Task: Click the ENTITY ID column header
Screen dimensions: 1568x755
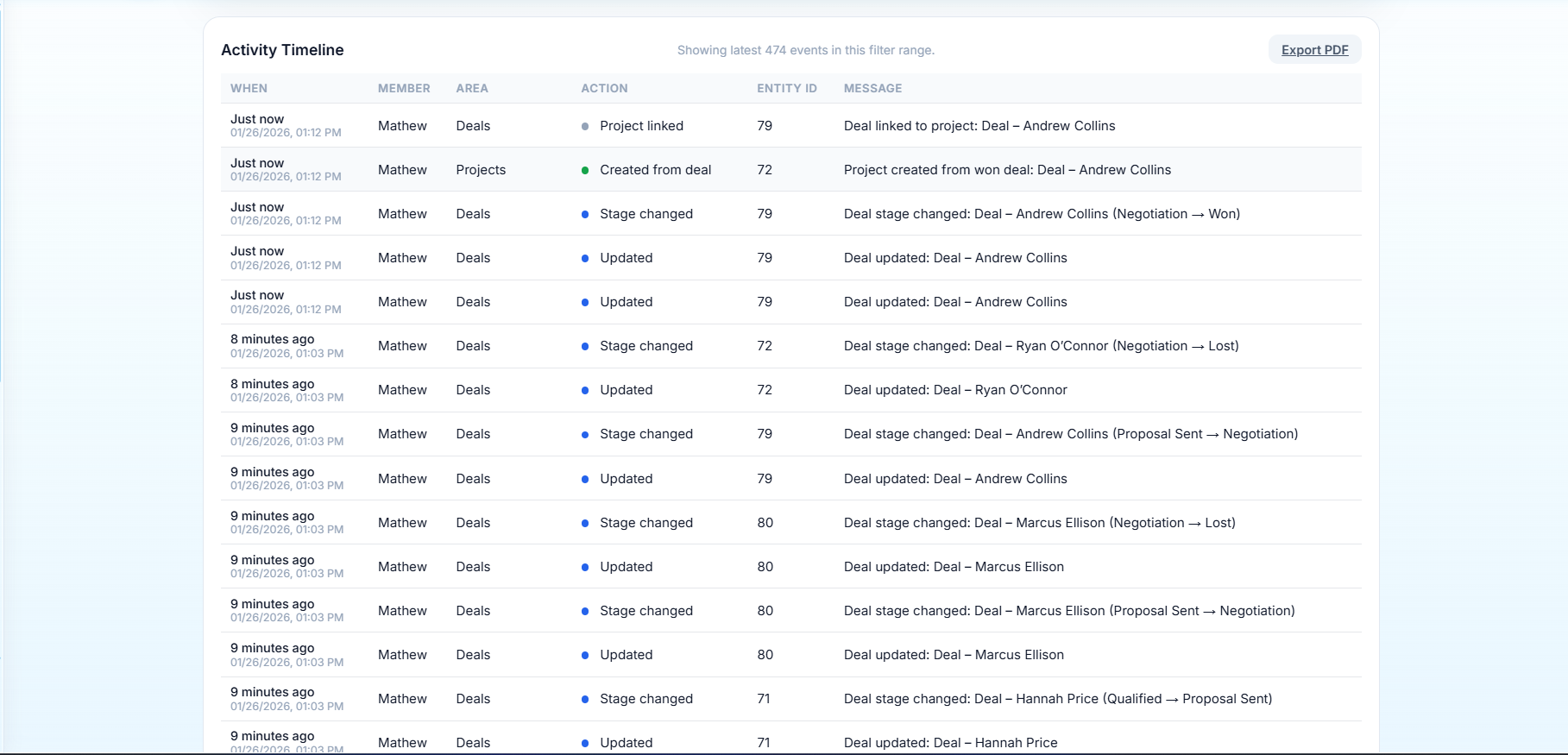Action: click(x=786, y=88)
